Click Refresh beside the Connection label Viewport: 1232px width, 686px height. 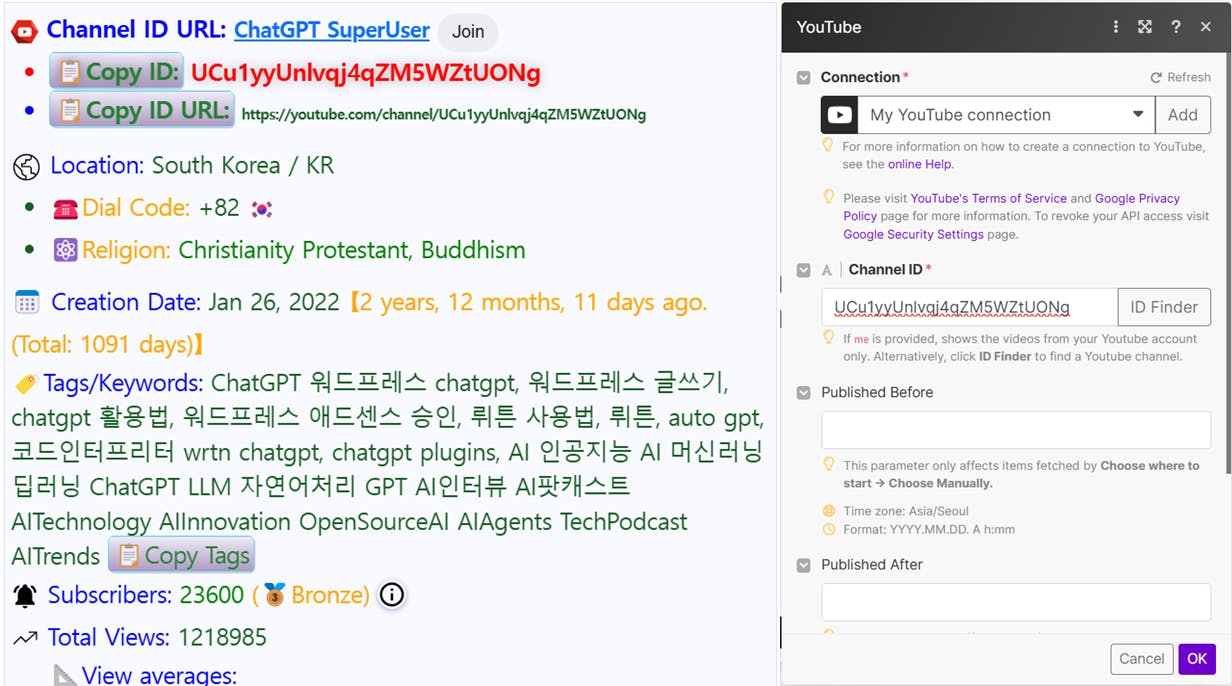[1180, 77]
